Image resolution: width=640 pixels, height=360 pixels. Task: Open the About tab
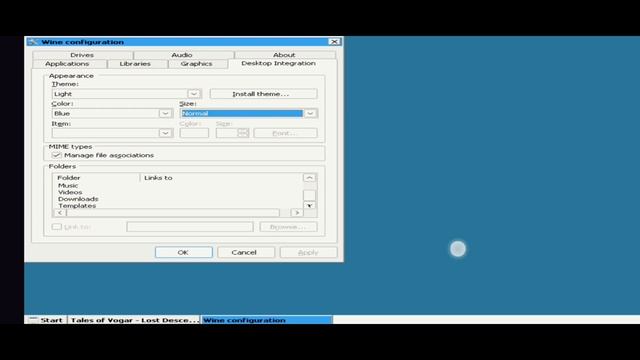point(284,55)
